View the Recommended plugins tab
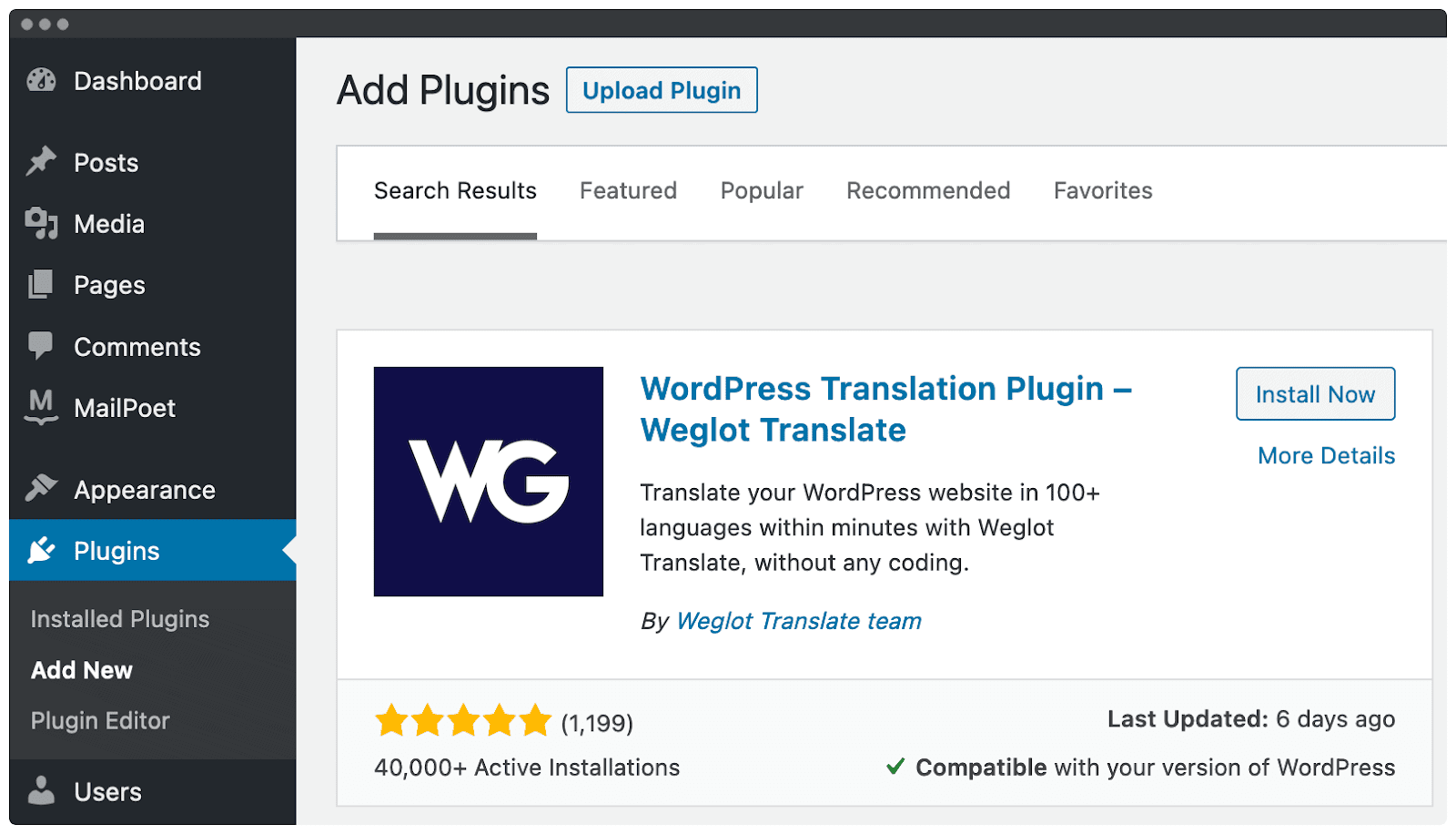The width and height of the screenshot is (1456, 834). [927, 190]
